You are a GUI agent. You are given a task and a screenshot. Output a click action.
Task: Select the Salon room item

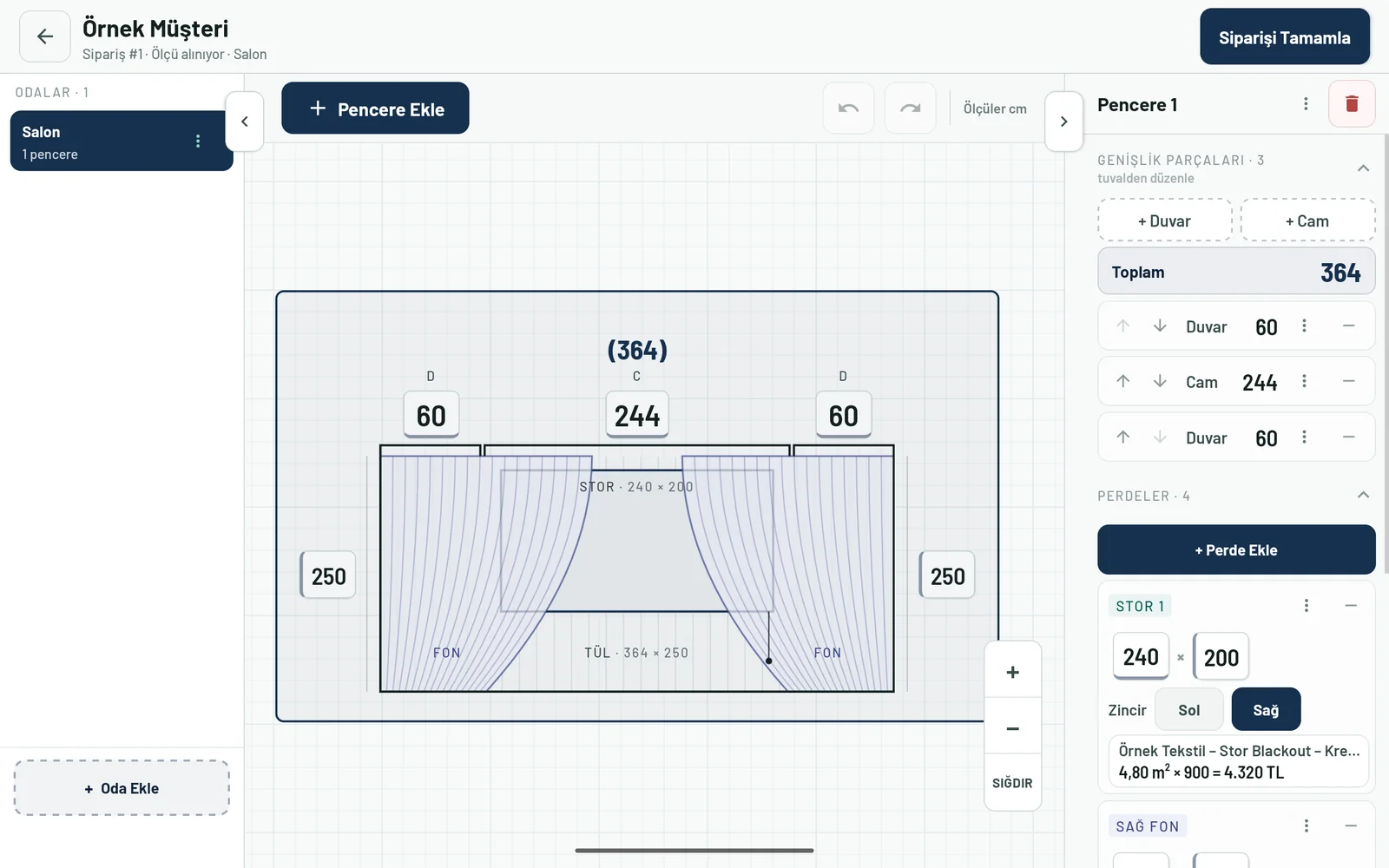122,141
